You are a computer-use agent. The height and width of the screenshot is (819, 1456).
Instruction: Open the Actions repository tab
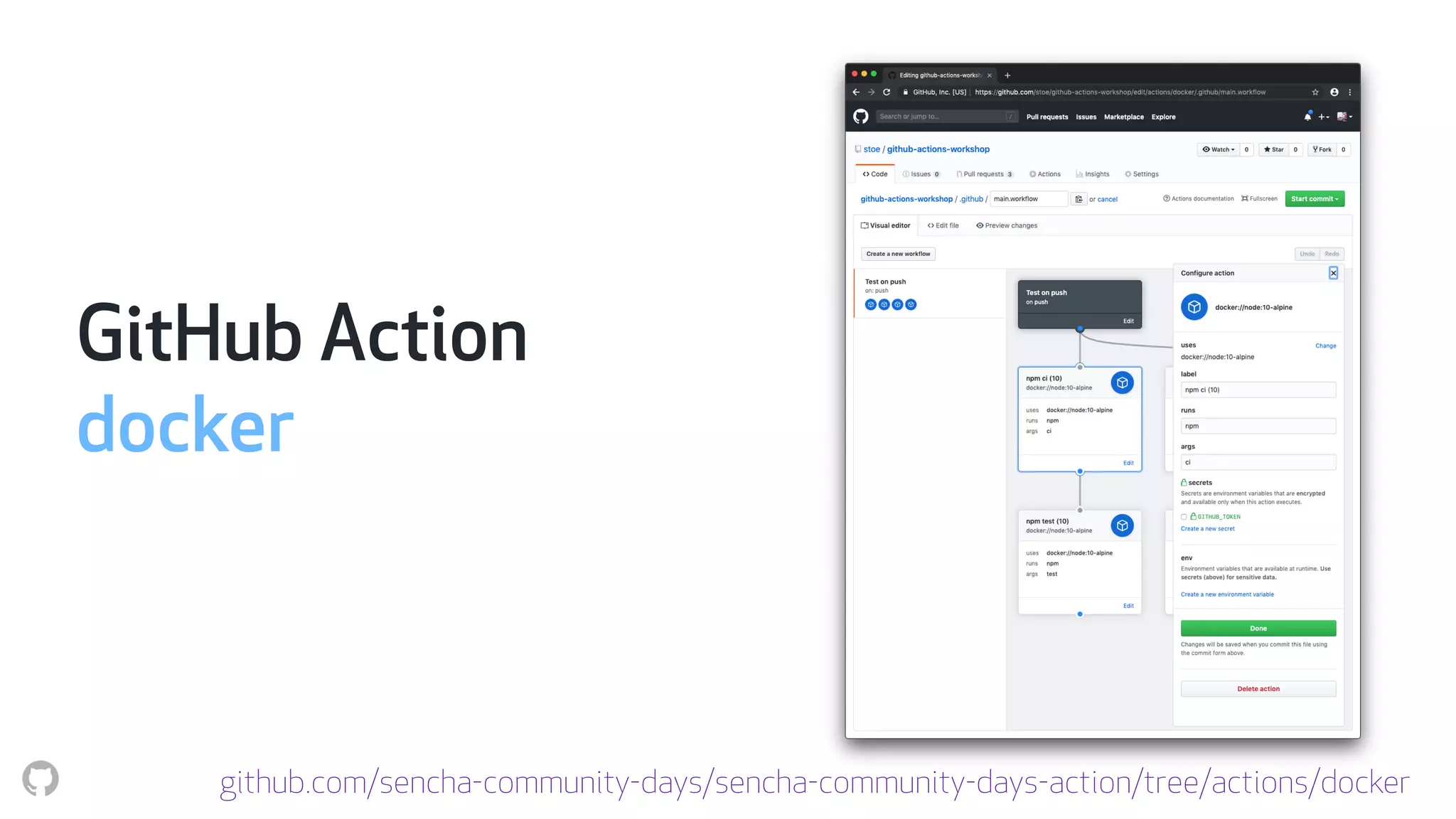click(x=1045, y=174)
